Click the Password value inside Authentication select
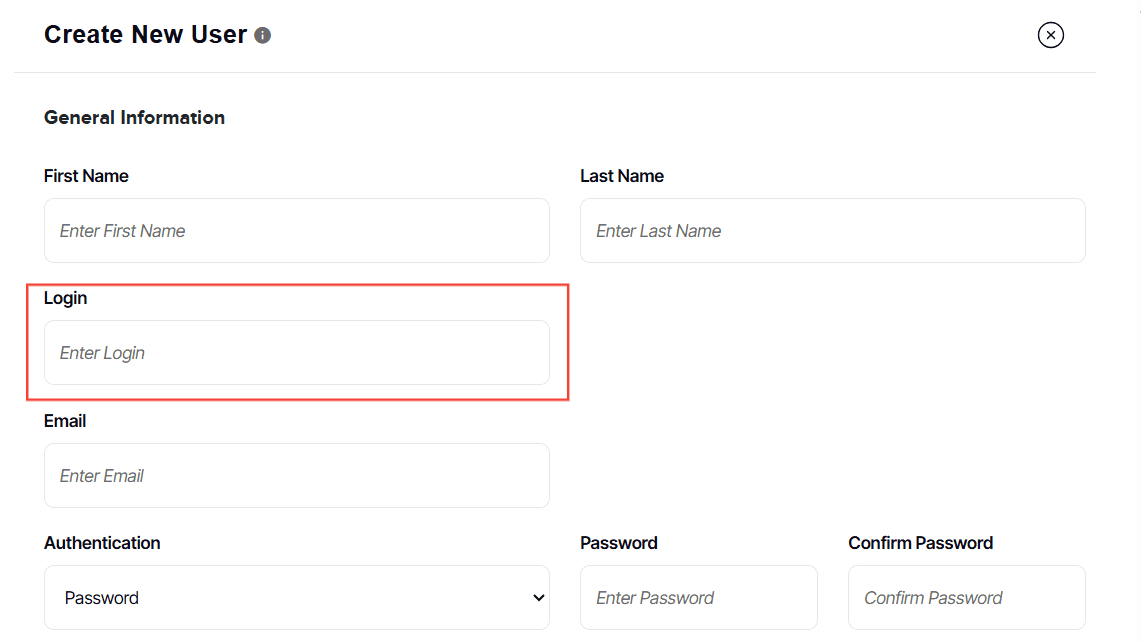This screenshot has width=1141, height=643. (102, 598)
